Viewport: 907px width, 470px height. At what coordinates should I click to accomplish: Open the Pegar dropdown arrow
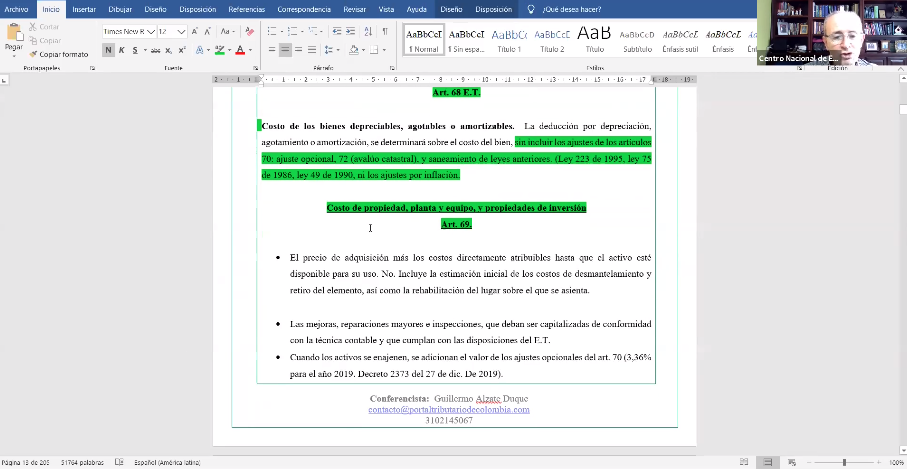[14, 55]
